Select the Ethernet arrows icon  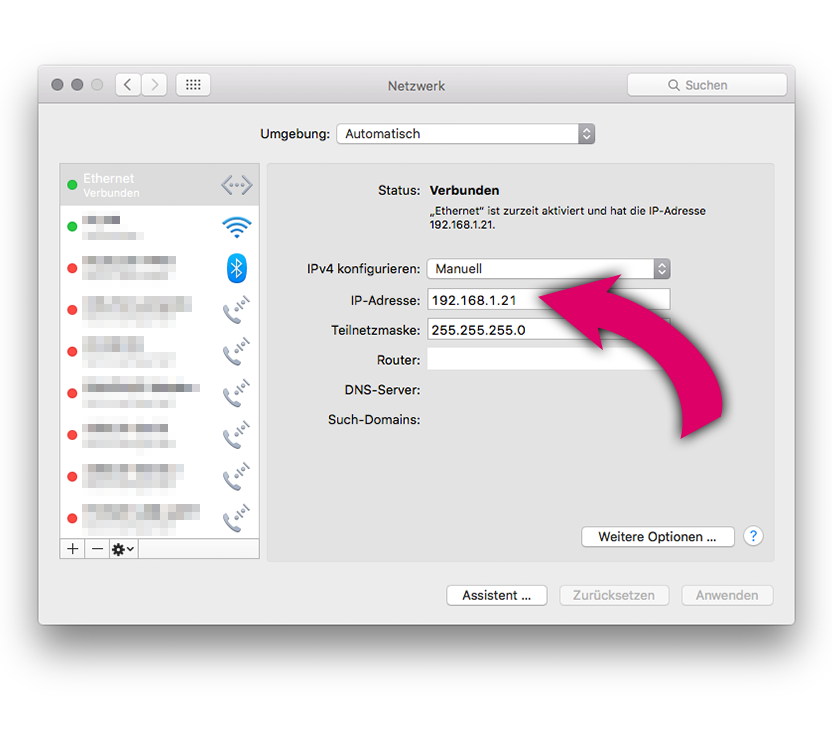(x=236, y=185)
